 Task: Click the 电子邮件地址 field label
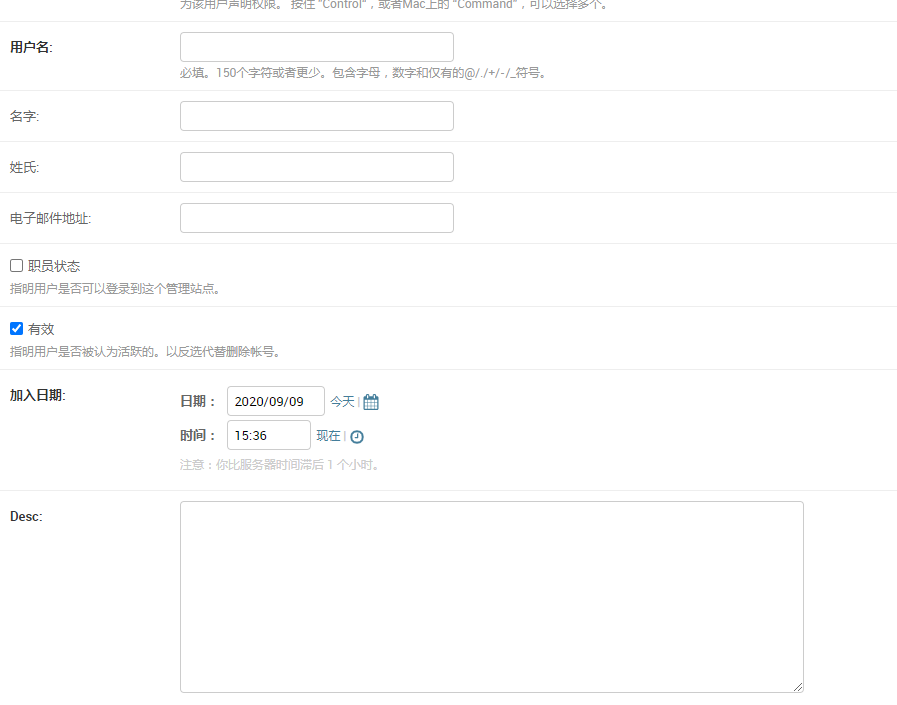click(x=50, y=219)
